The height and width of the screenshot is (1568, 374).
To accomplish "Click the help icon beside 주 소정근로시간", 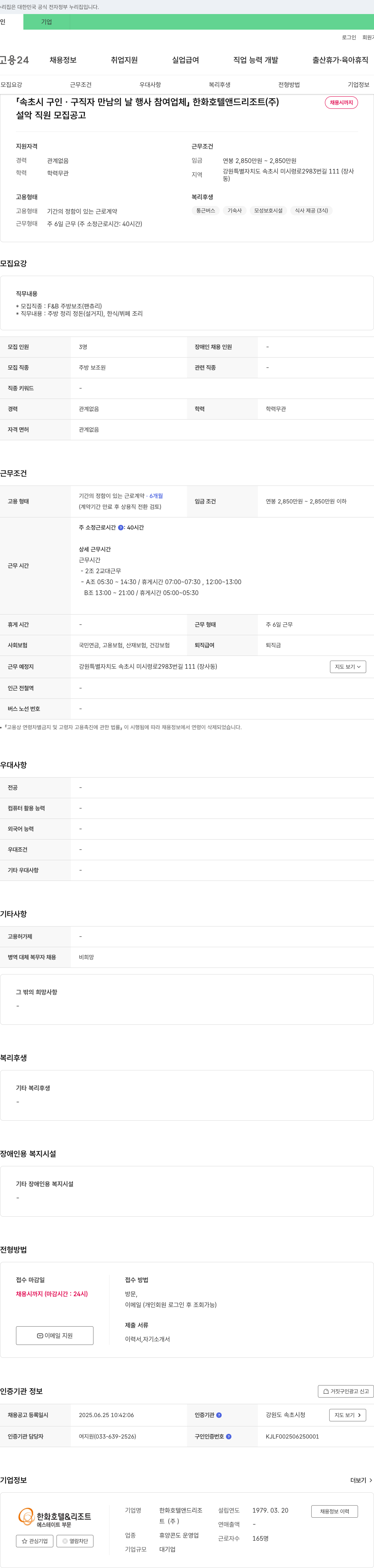I will point(120,528).
